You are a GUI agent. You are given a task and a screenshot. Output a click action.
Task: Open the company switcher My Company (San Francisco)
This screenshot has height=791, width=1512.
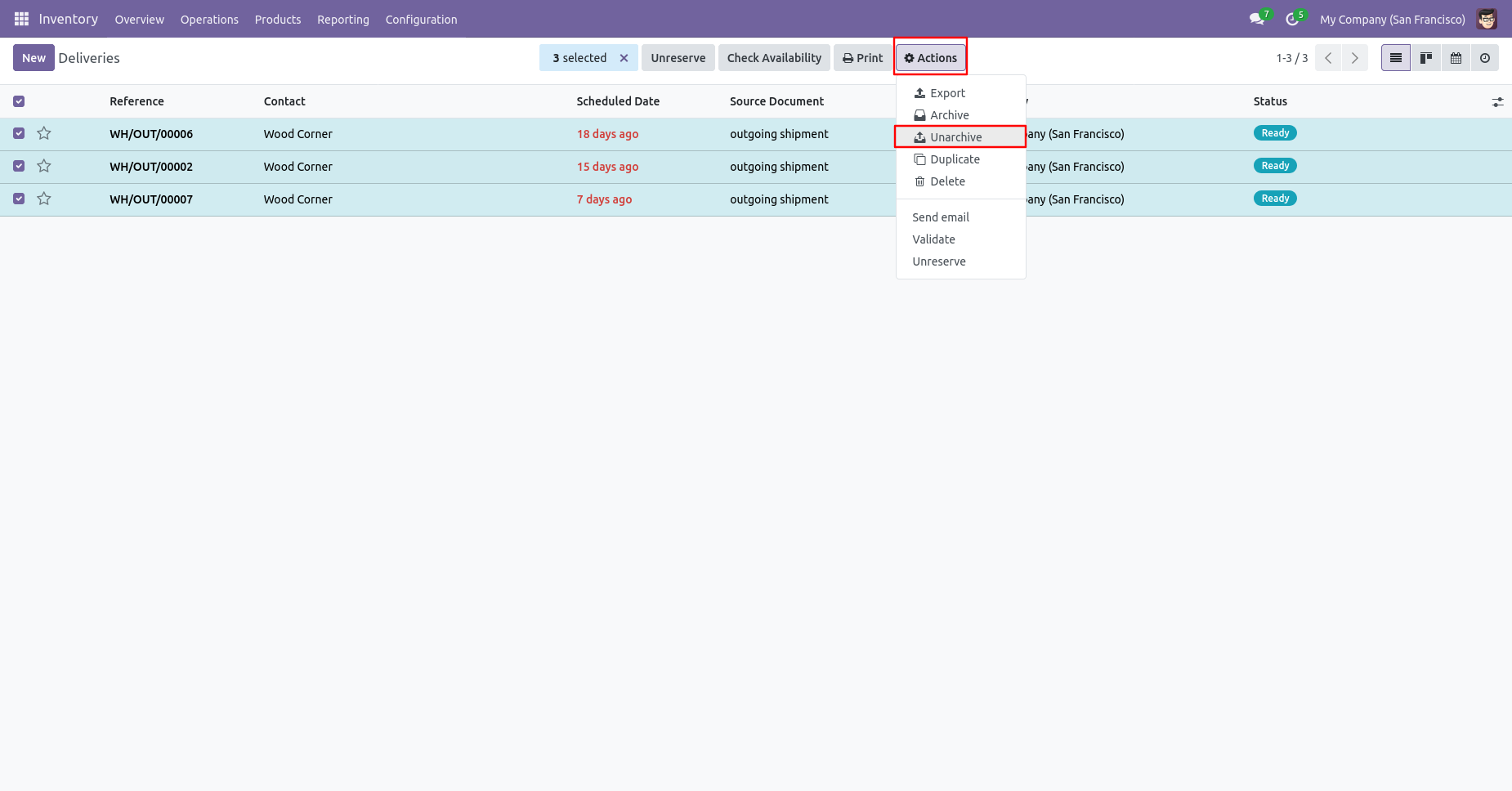coord(1392,20)
